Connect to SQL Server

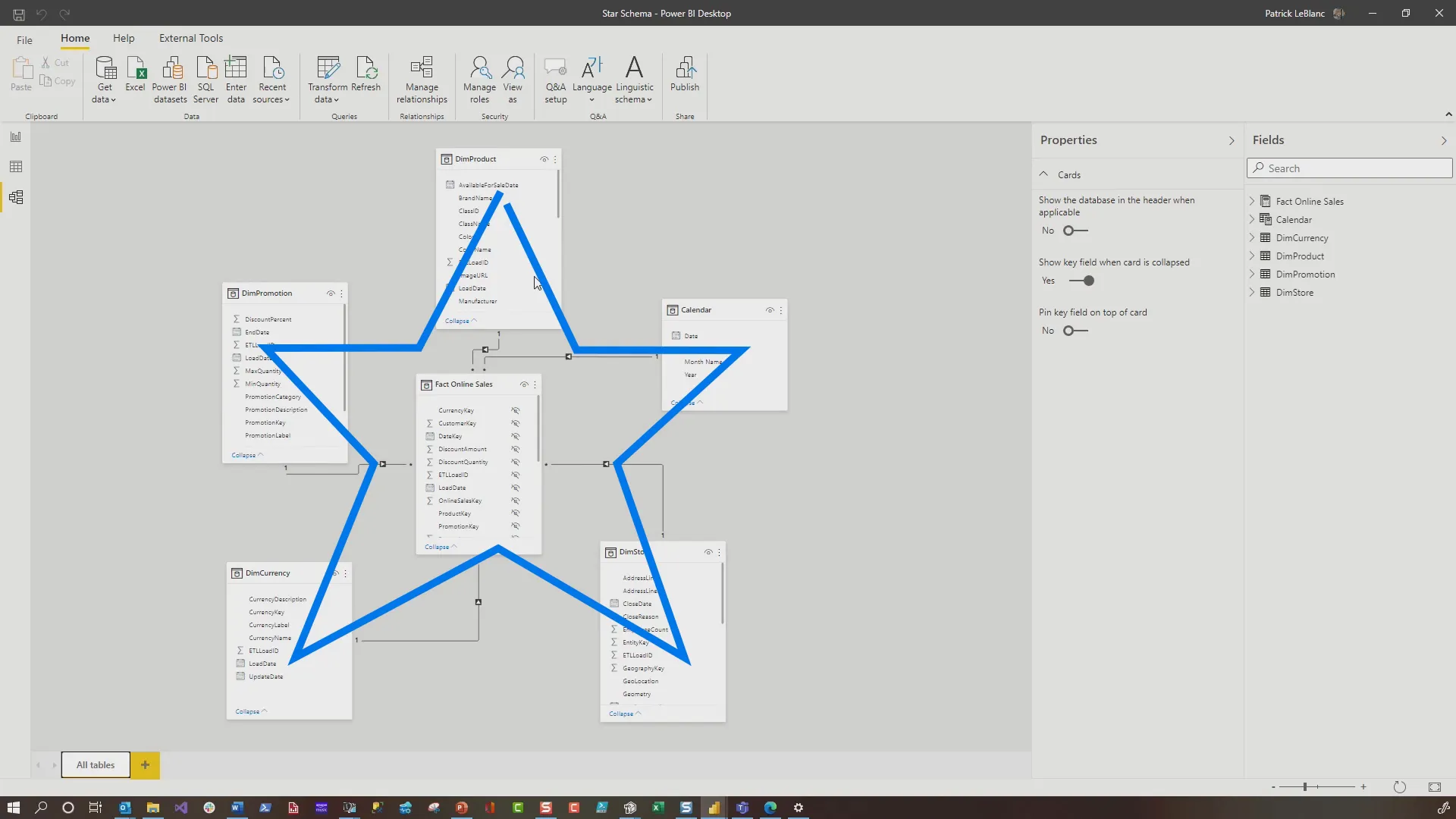[206, 80]
